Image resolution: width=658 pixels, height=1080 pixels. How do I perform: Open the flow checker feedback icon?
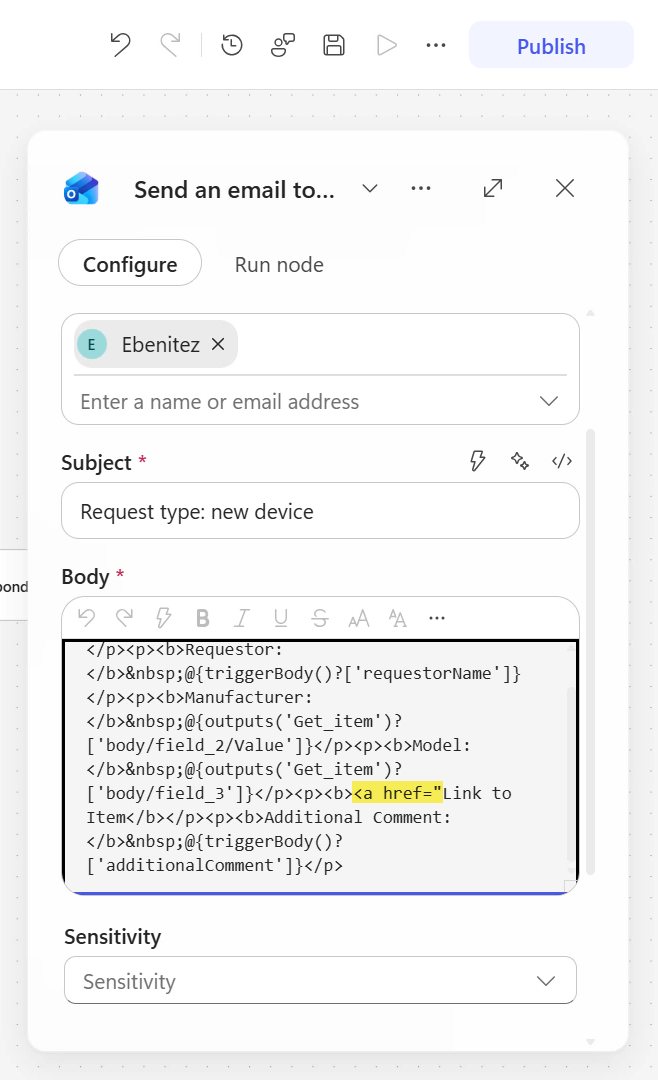pos(282,45)
